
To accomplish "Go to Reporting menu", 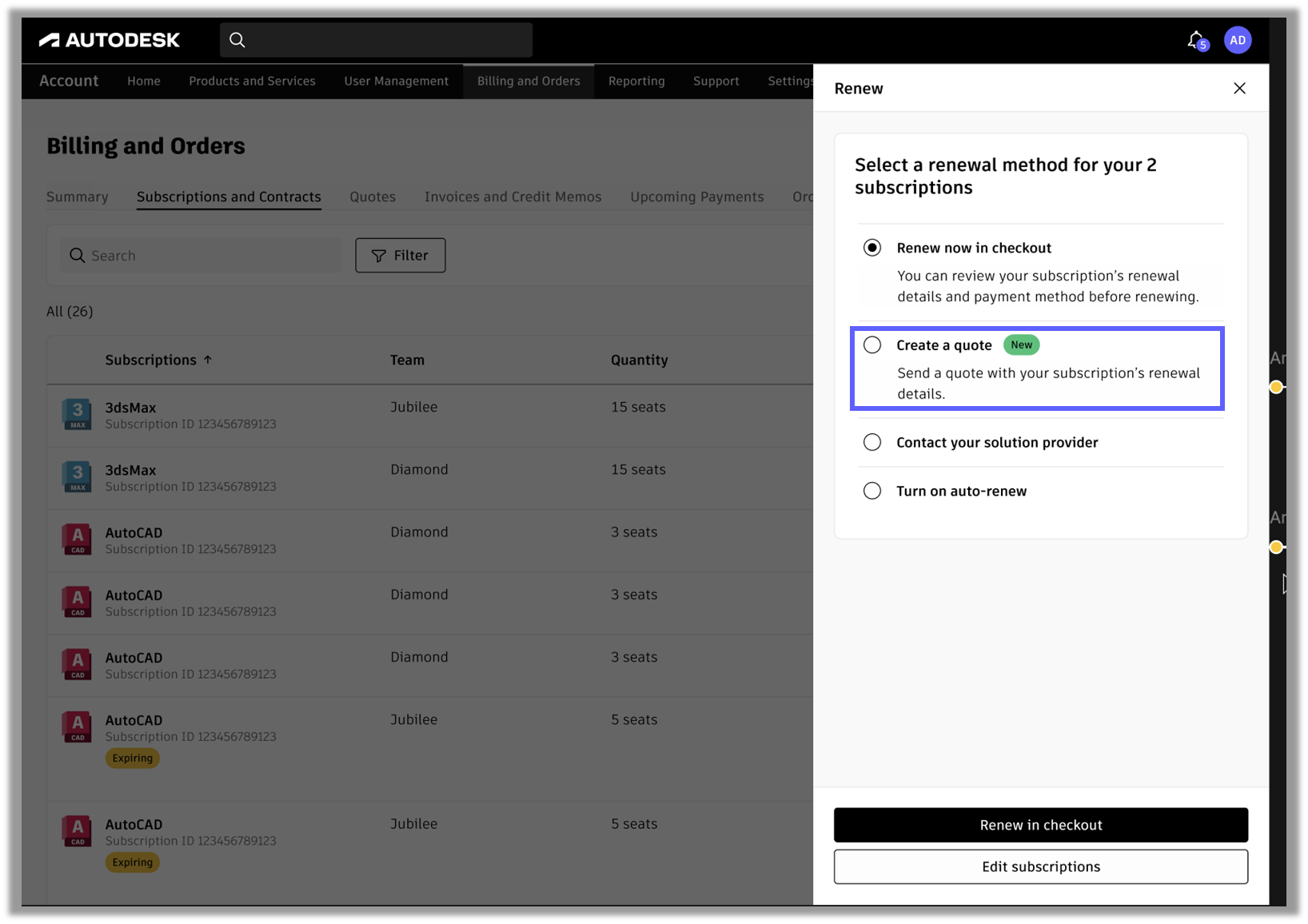I will pos(636,81).
